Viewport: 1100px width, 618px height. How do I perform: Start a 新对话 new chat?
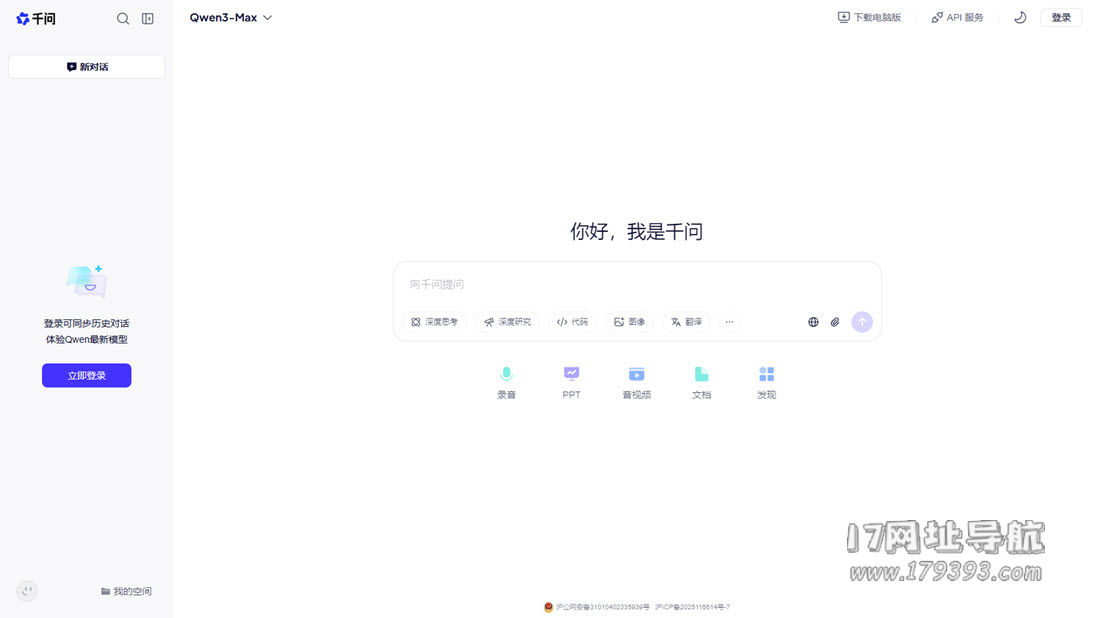(x=87, y=67)
